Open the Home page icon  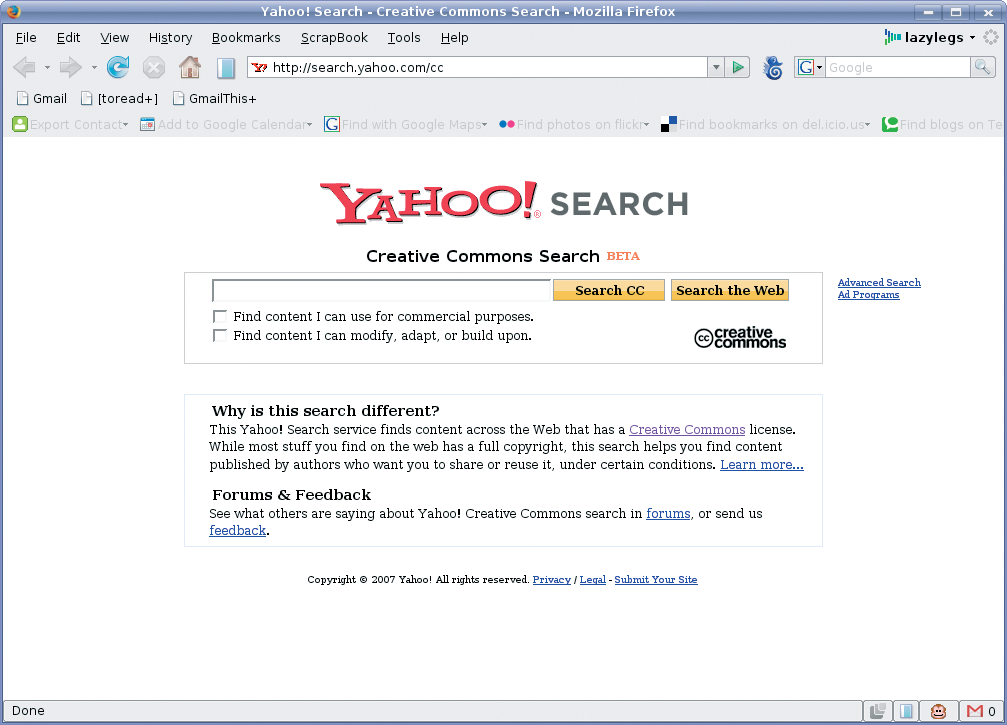pyautogui.click(x=189, y=67)
